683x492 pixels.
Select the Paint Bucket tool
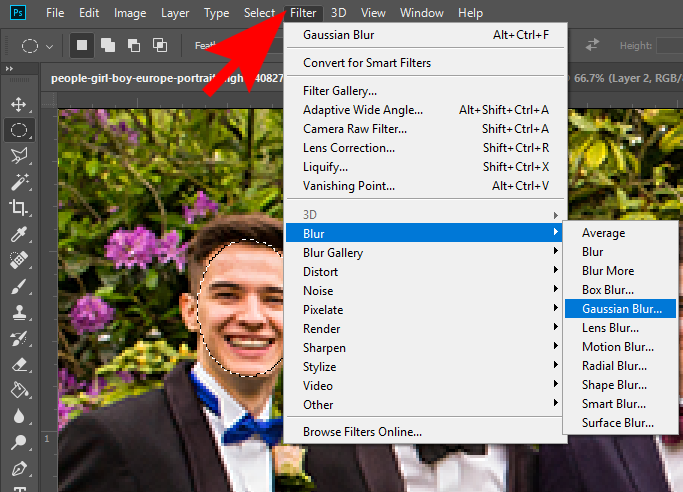pos(19,391)
